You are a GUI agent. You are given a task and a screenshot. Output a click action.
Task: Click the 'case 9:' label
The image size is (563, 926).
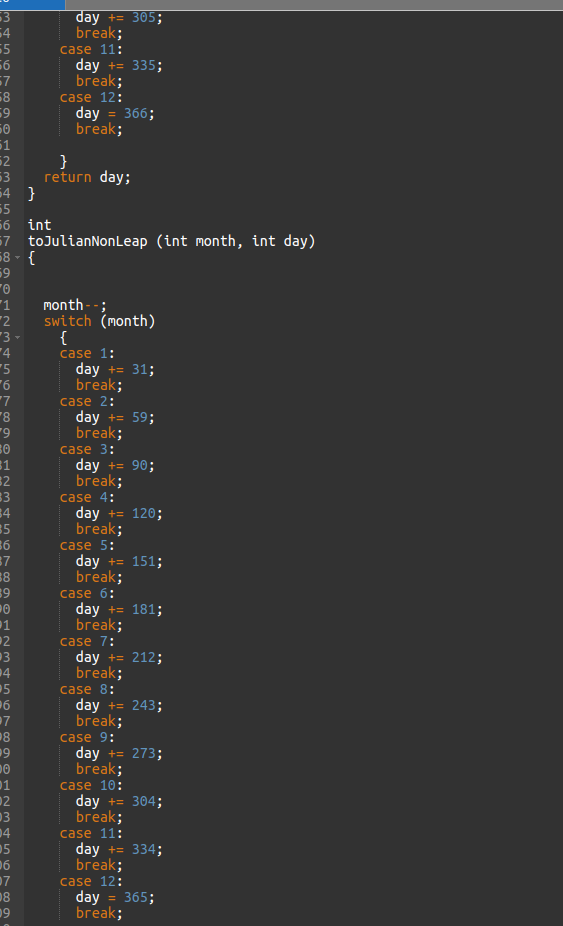tap(87, 737)
